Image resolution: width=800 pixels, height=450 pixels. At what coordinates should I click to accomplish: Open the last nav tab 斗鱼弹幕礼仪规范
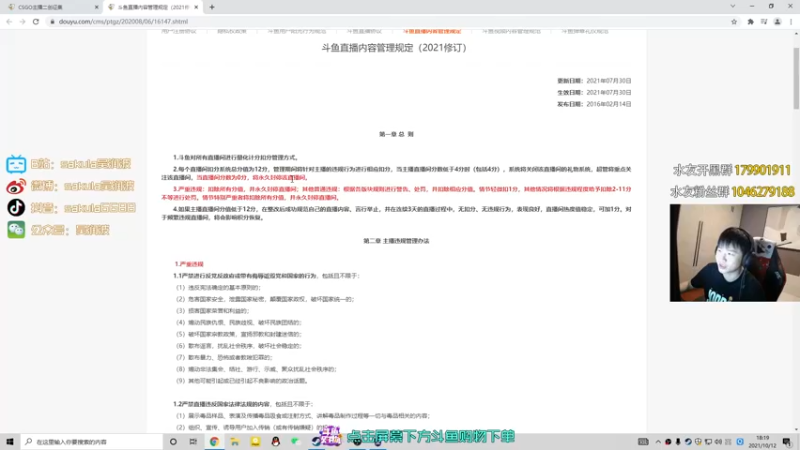585,32
